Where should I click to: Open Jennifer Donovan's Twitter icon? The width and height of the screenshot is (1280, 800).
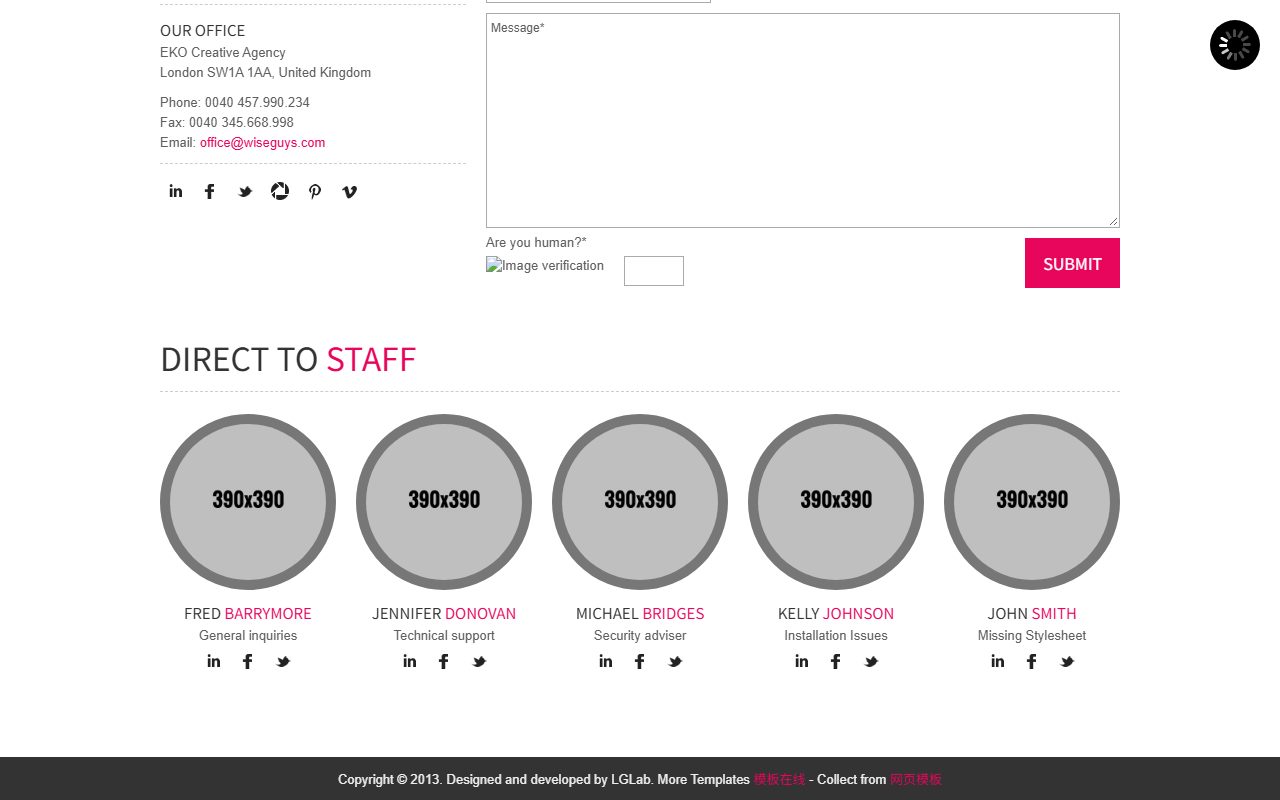(x=479, y=661)
